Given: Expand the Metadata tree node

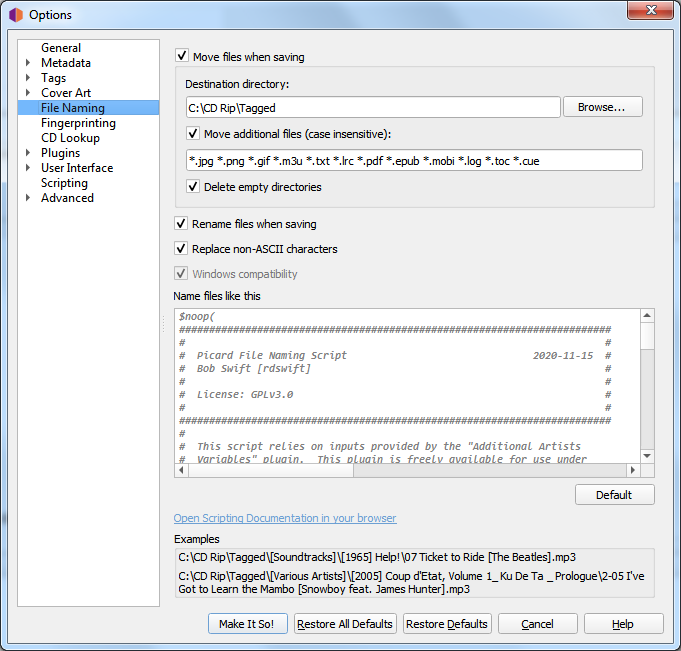Looking at the screenshot, I should (28, 63).
